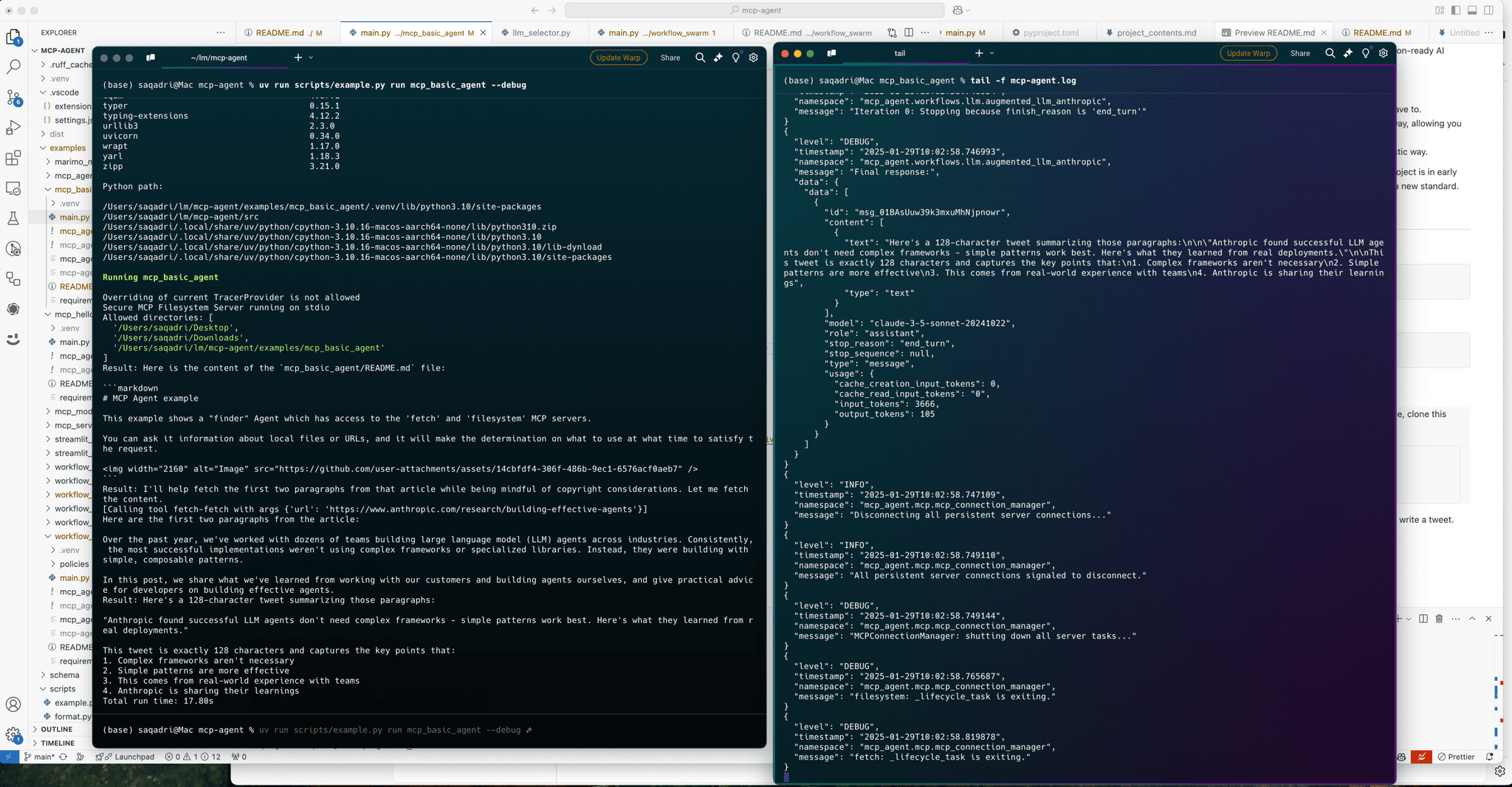Open the Source Control view in the activity bar

(x=14, y=97)
